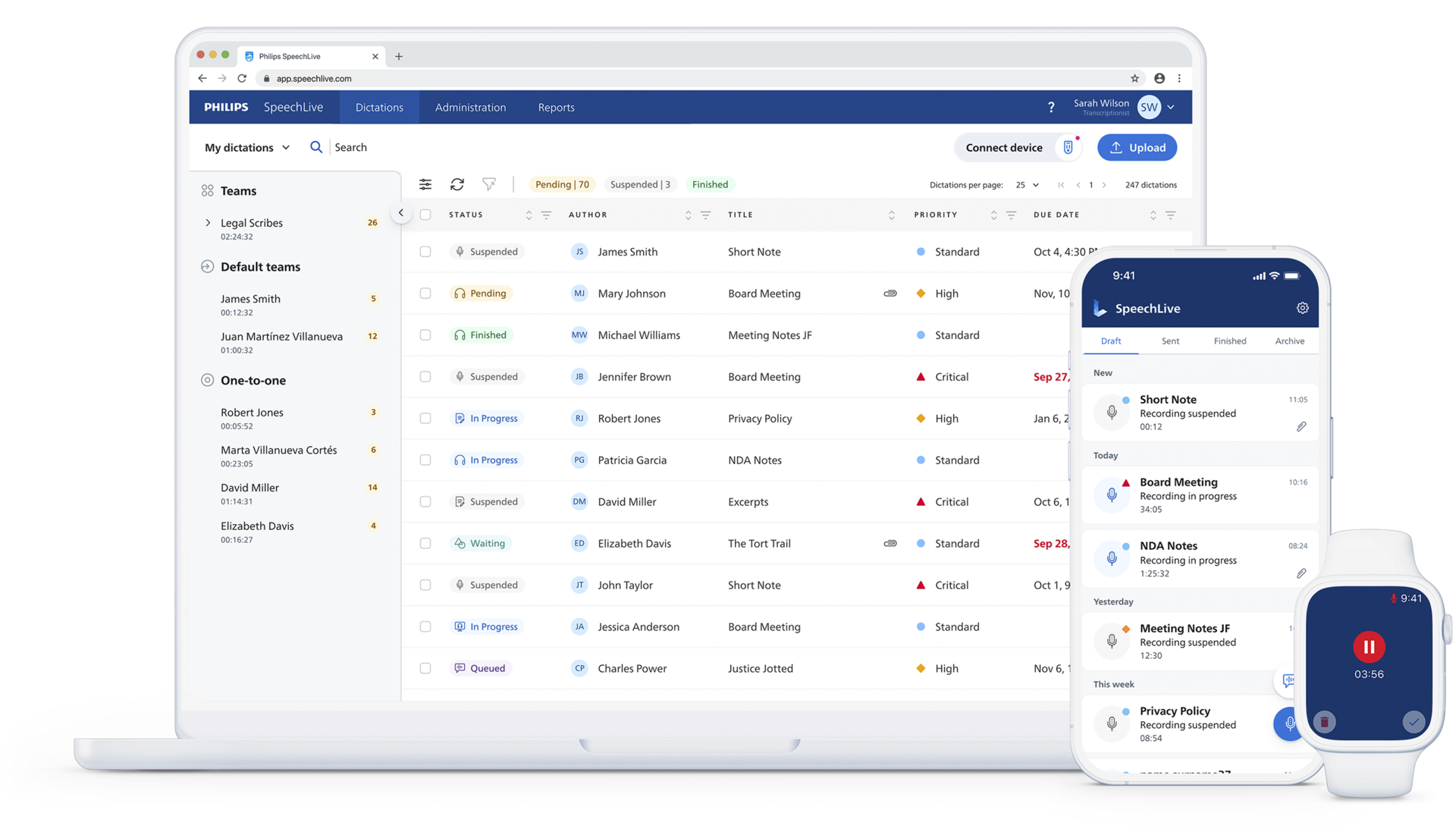Open help via the question mark icon
1456x826 pixels.
1051,108
